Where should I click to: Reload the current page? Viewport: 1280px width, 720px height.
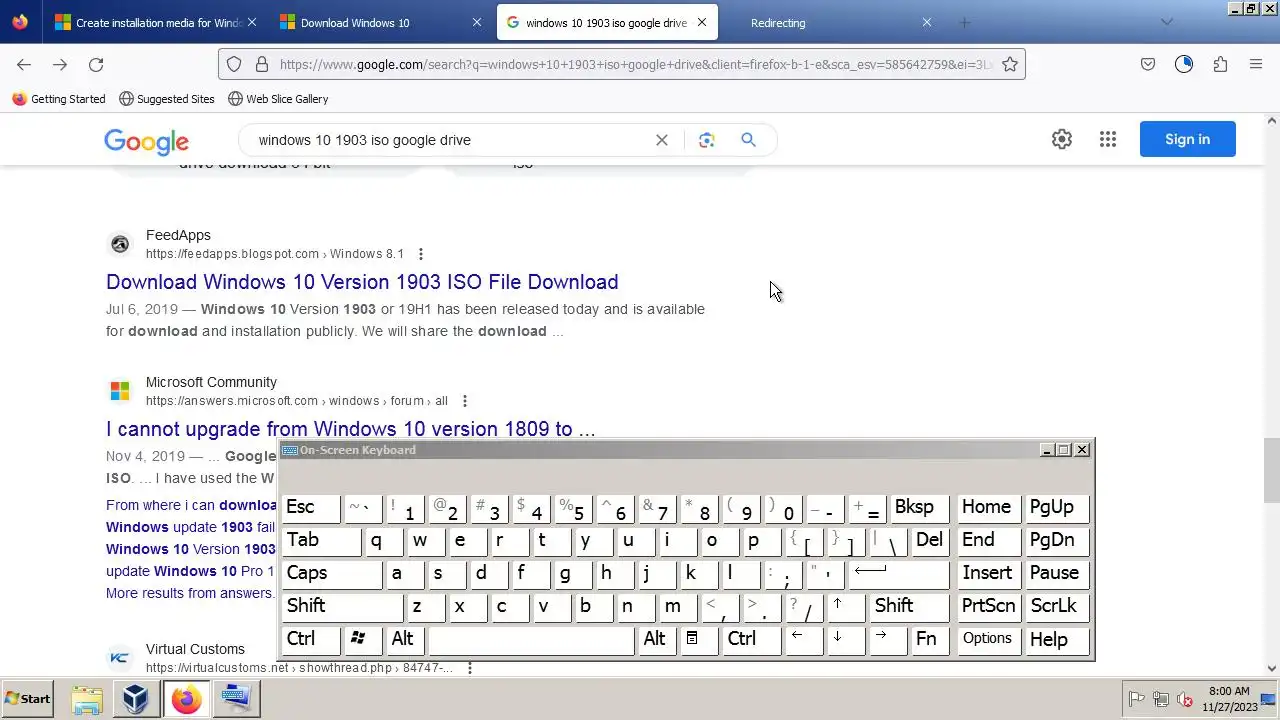(96, 64)
